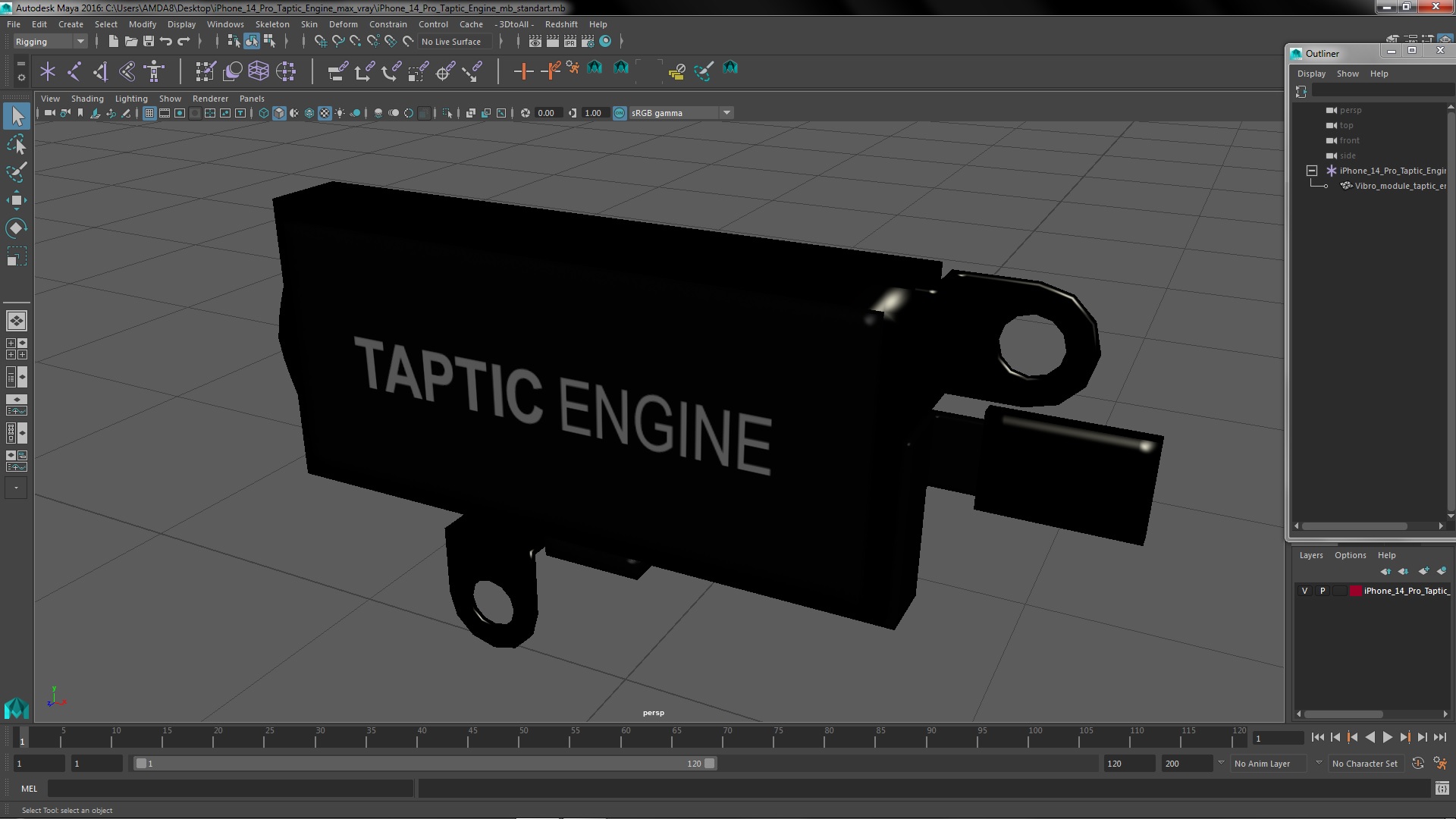Image resolution: width=1456 pixels, height=819 pixels.
Task: Click the Parent Constraint shelf icon
Action: point(338,71)
